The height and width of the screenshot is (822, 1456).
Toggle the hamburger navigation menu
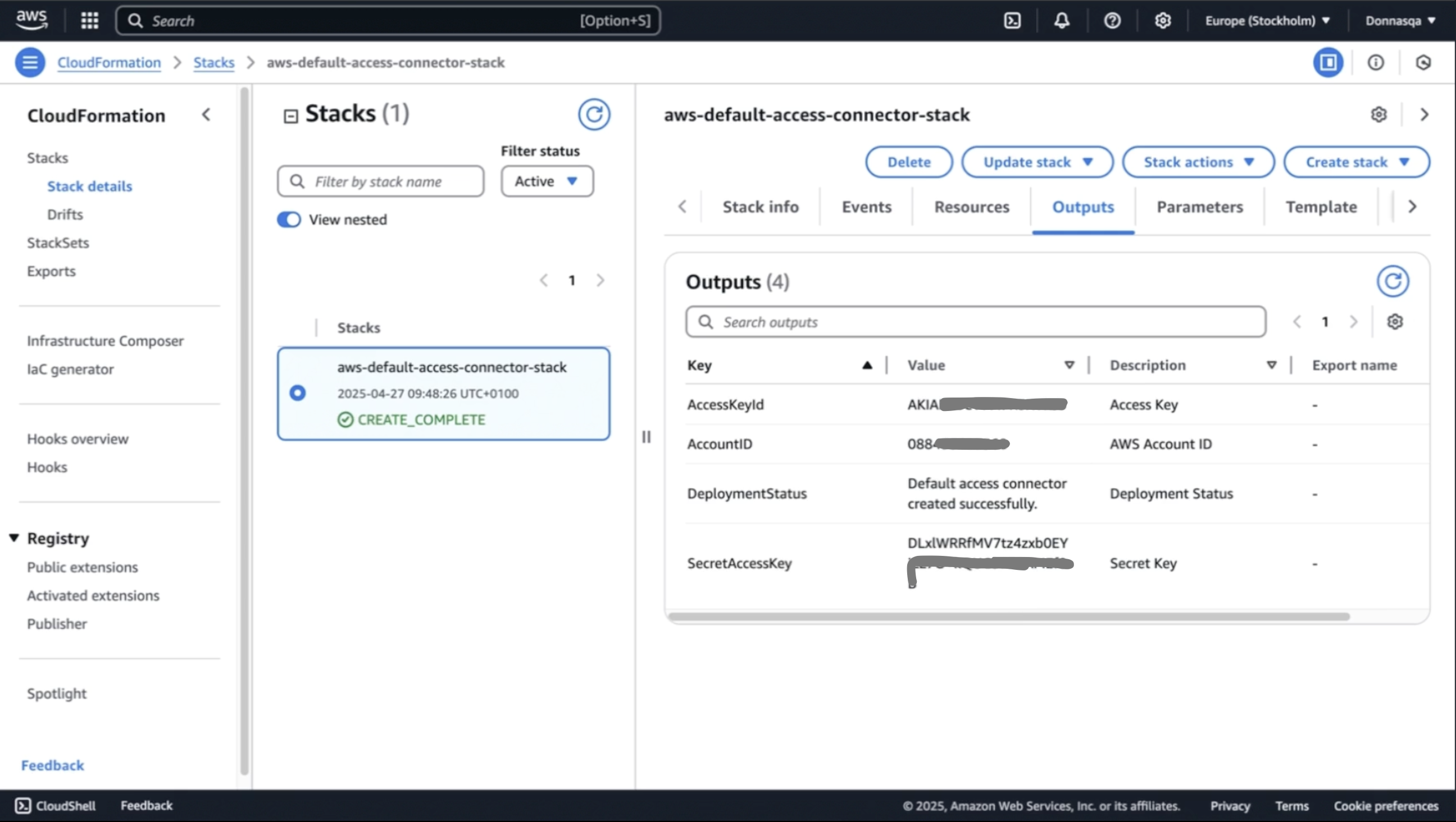30,62
